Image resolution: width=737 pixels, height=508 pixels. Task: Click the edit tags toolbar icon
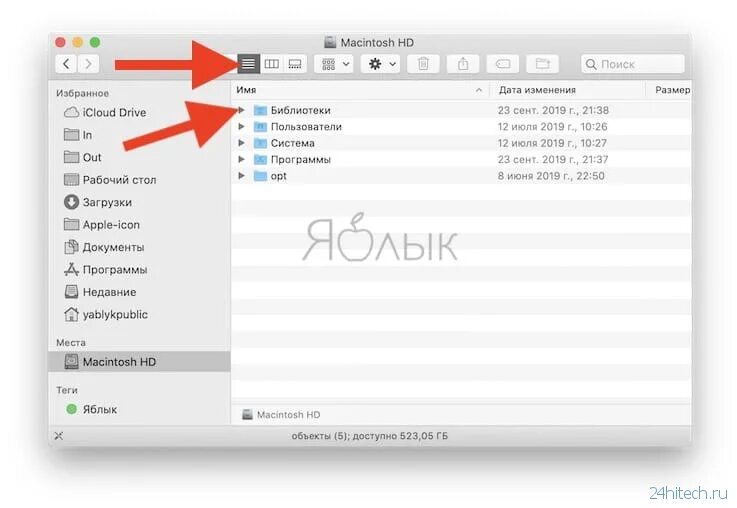[502, 64]
